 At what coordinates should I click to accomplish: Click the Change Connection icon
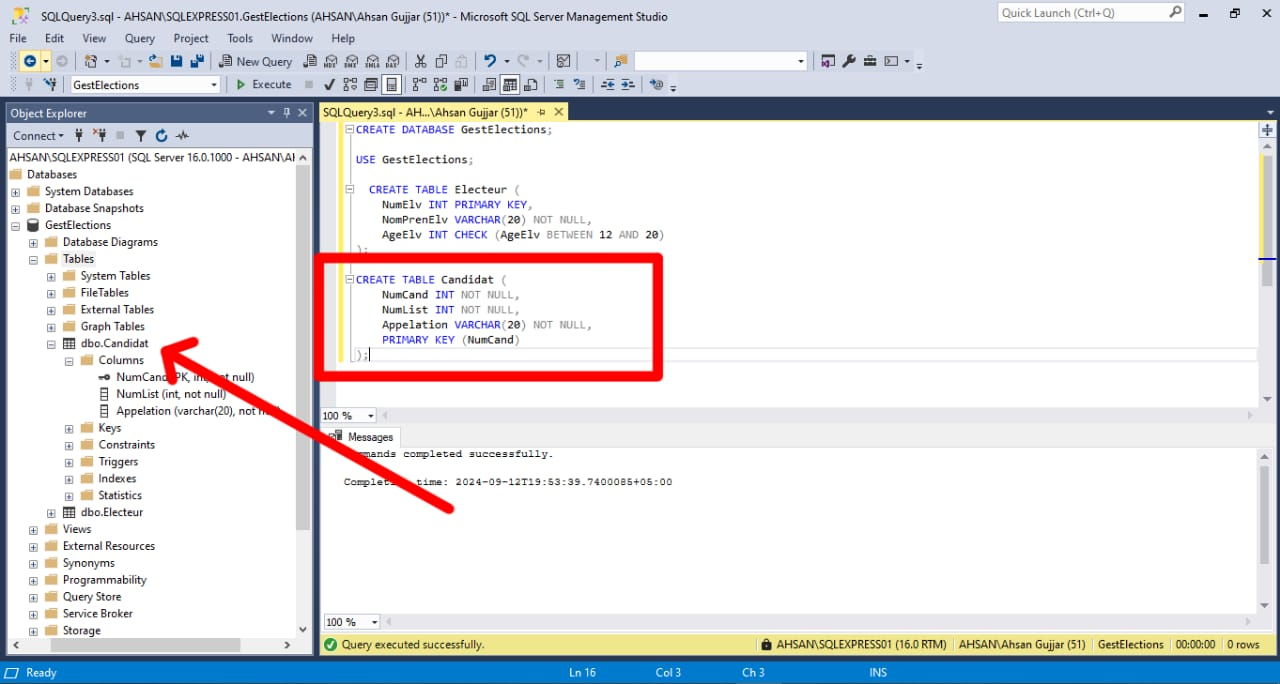tap(49, 85)
